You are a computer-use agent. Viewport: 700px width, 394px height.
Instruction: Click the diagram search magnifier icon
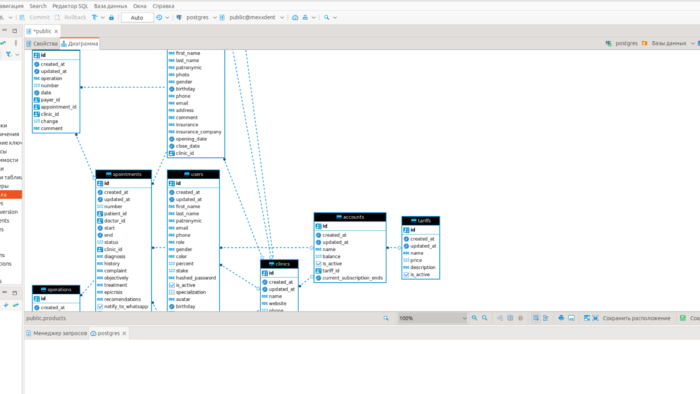click(x=386, y=318)
